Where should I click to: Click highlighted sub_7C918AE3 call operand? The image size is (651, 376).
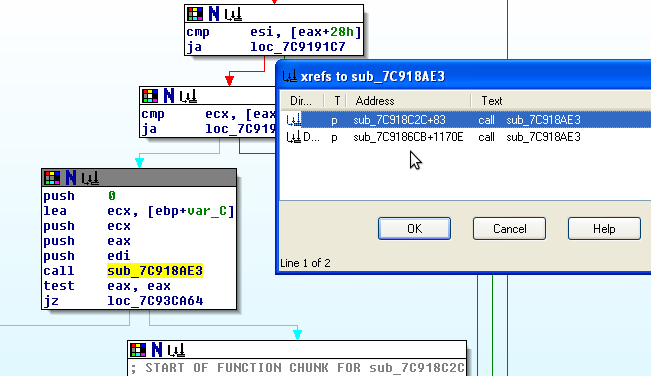[x=155, y=271]
